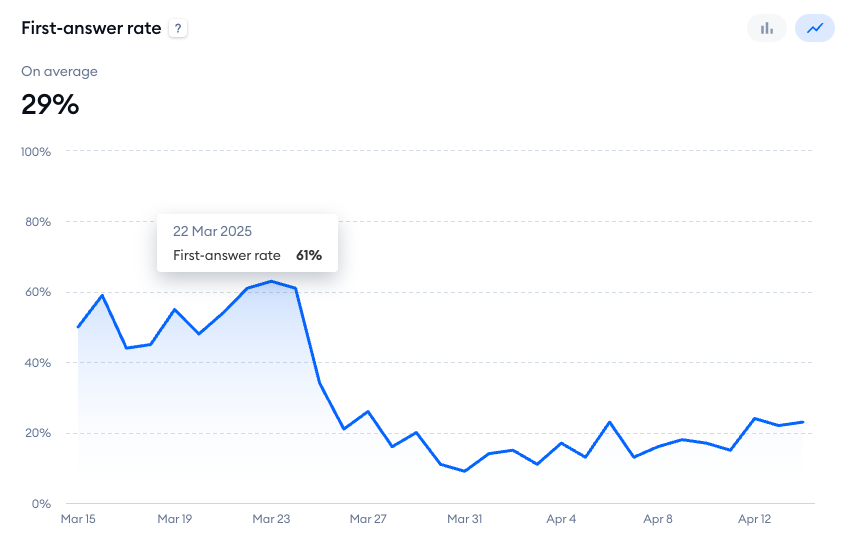This screenshot has height=558, width=847.
Task: Click the Mar 19 x-axis label
Action: click(174, 519)
